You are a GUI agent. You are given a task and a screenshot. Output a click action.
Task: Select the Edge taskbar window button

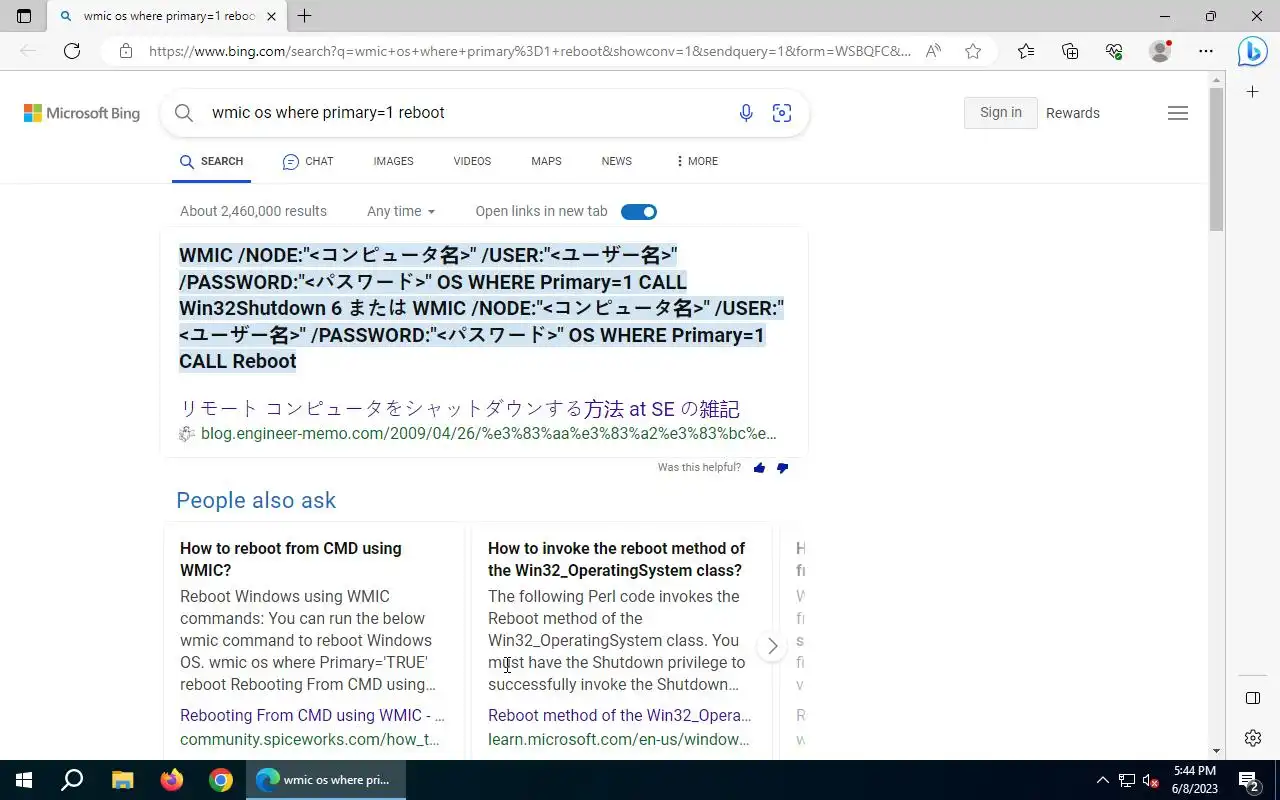[x=326, y=780]
